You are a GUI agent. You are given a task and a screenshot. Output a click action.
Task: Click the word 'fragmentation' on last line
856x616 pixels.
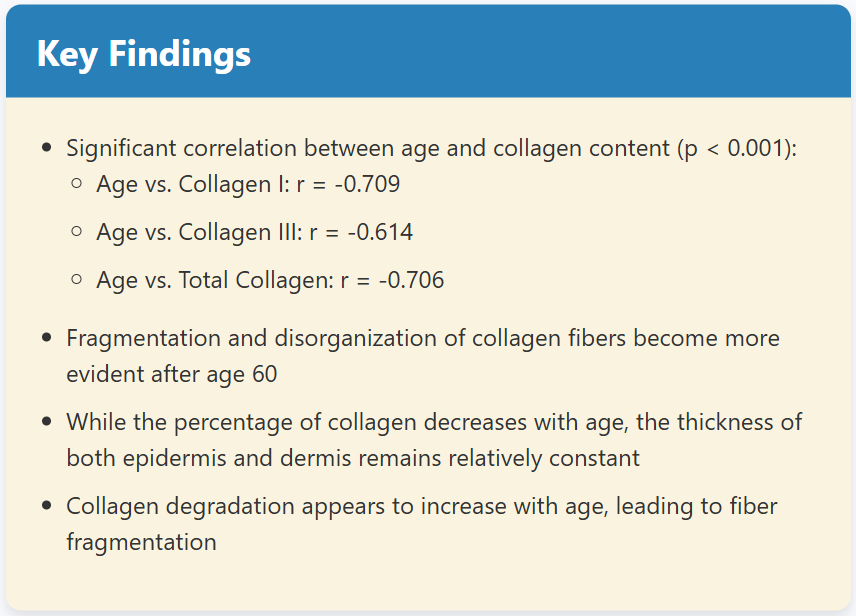pos(141,542)
